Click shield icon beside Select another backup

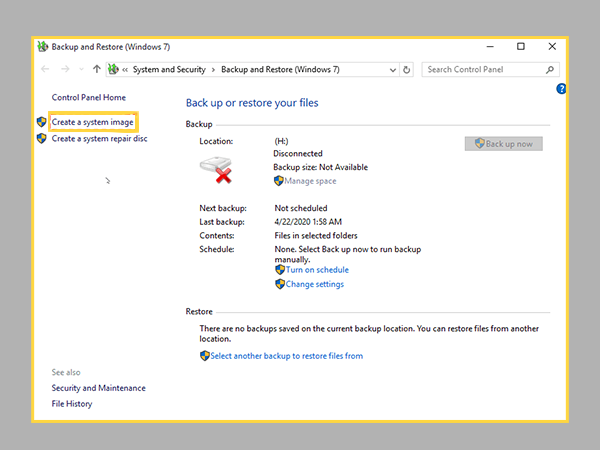tap(205, 356)
